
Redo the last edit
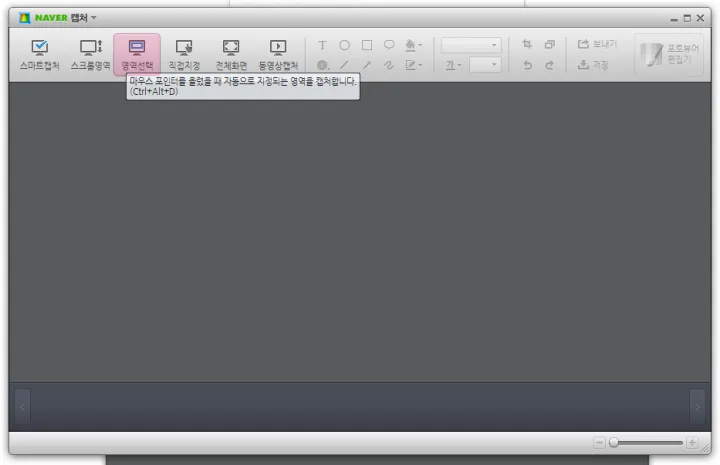(549, 65)
